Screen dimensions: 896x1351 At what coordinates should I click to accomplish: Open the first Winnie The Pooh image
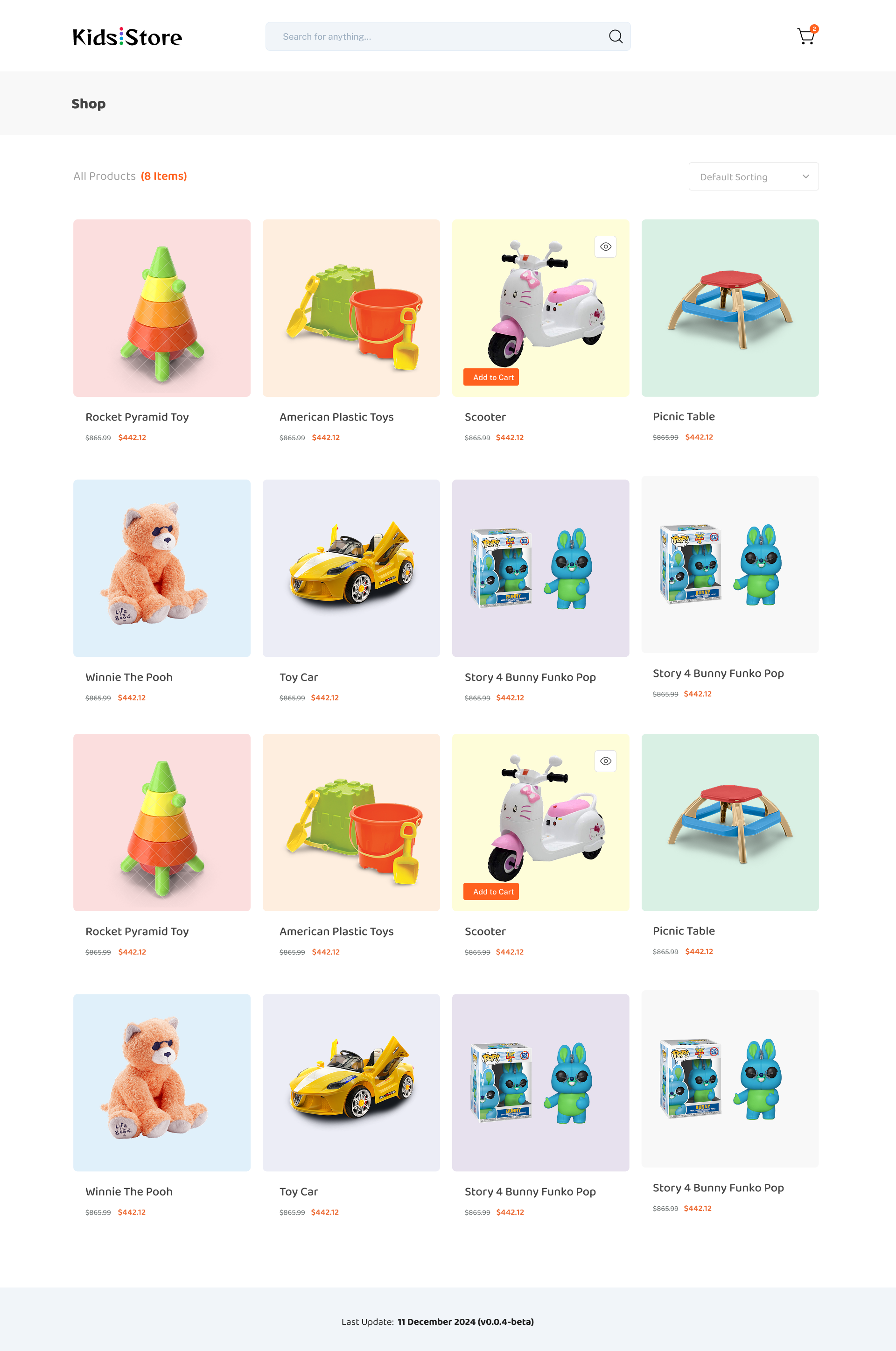coord(162,568)
